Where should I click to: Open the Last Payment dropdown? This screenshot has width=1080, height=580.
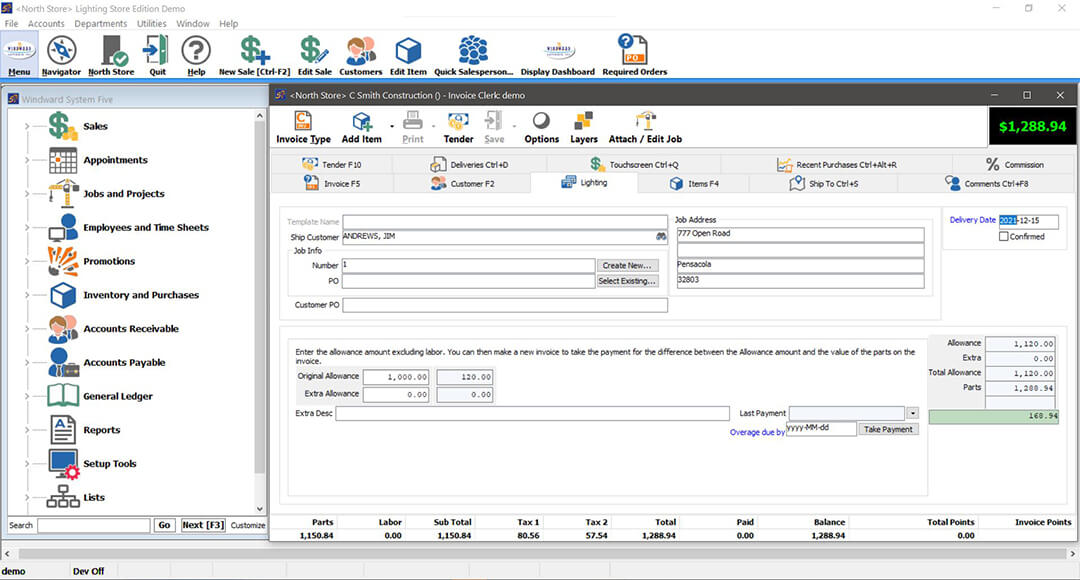click(912, 413)
